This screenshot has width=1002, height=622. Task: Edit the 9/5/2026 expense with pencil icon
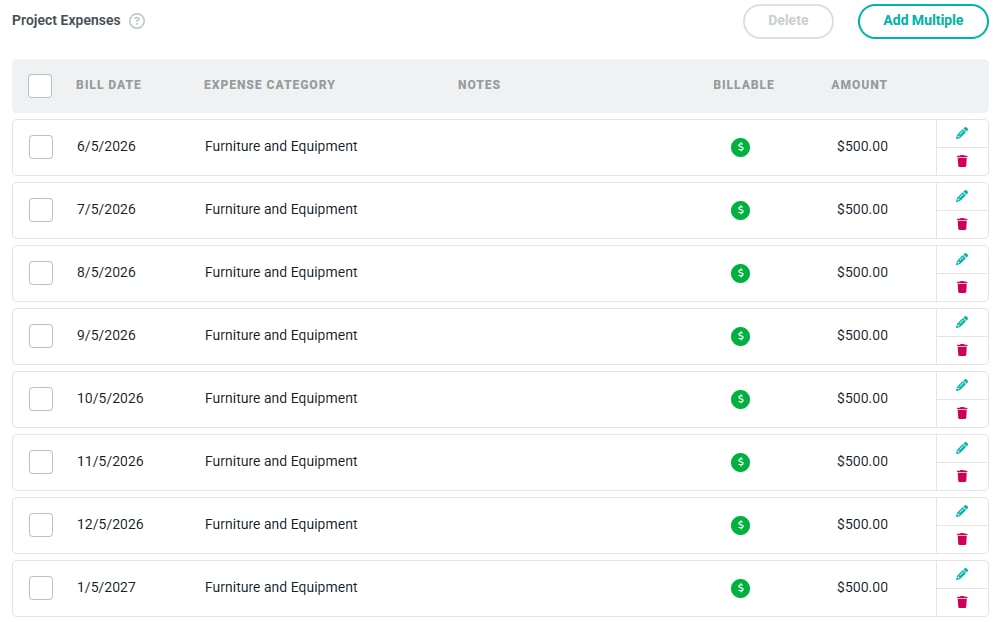962,322
